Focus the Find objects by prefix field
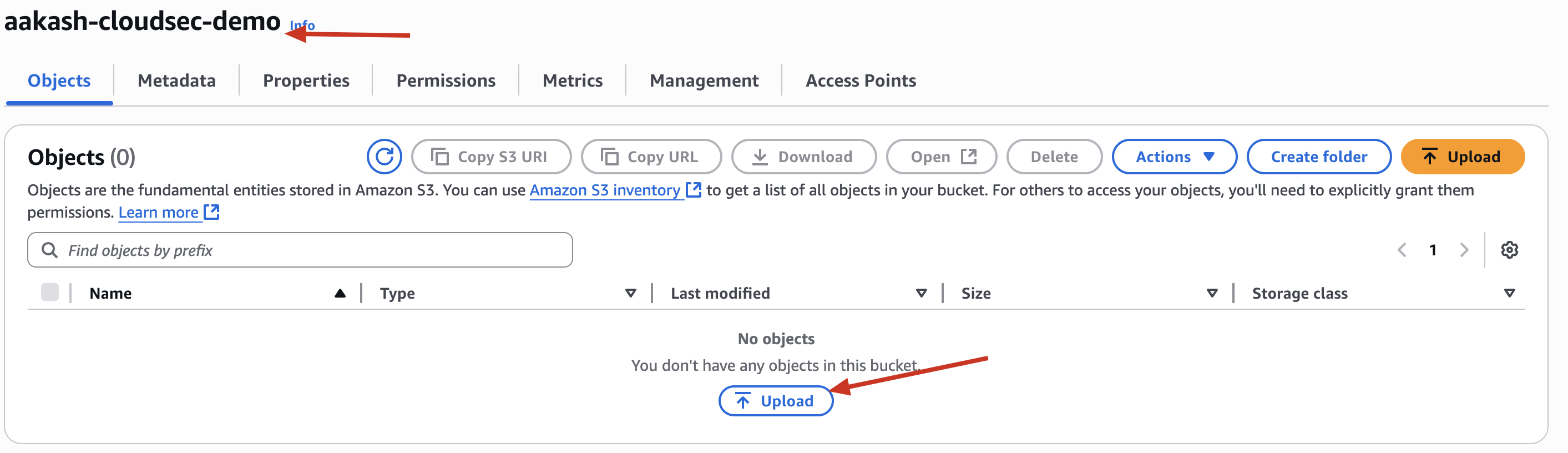This screenshot has height=453, width=1568. tap(300, 250)
